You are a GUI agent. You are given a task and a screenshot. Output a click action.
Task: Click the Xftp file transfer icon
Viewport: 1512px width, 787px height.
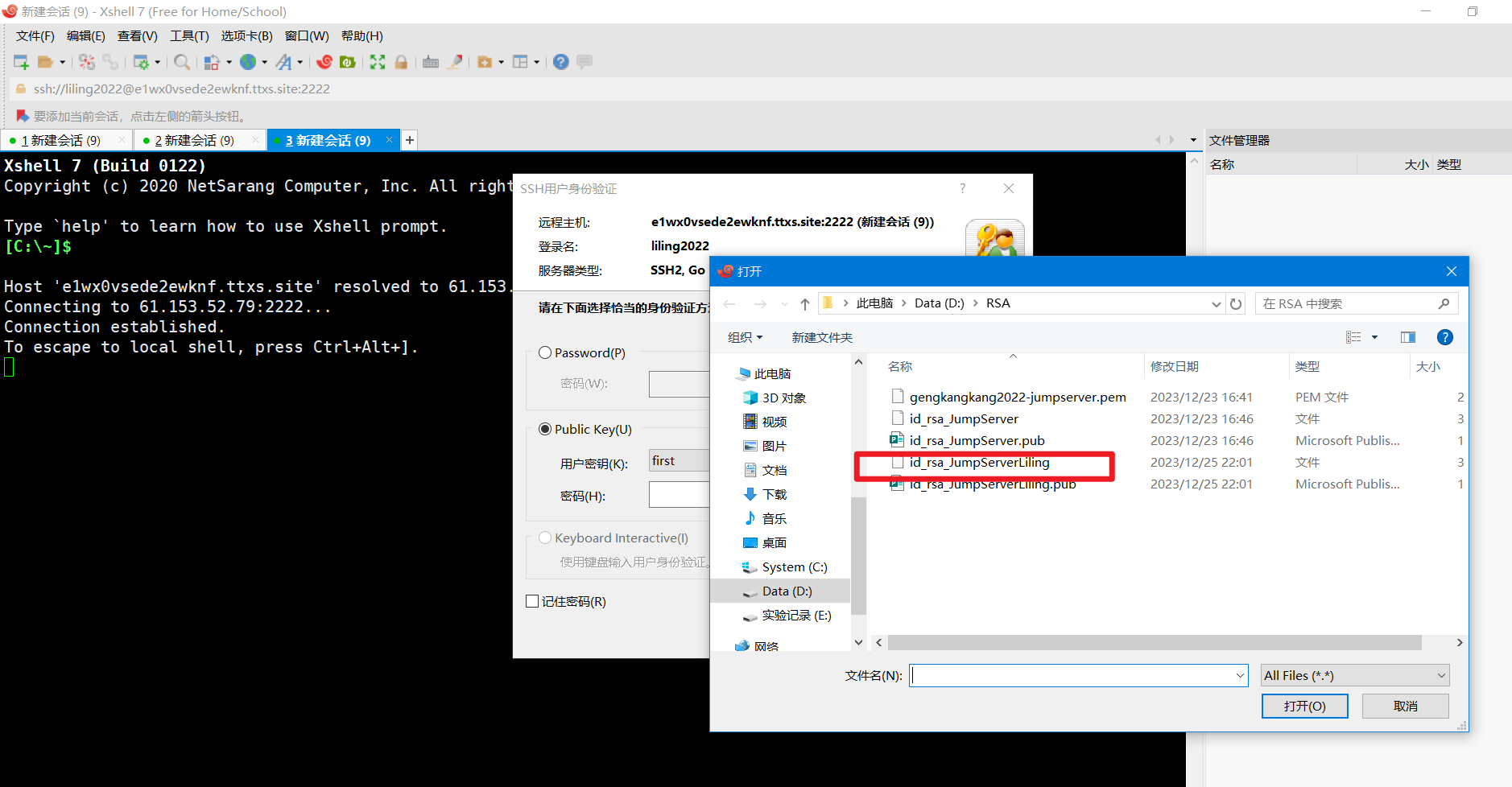click(x=348, y=62)
